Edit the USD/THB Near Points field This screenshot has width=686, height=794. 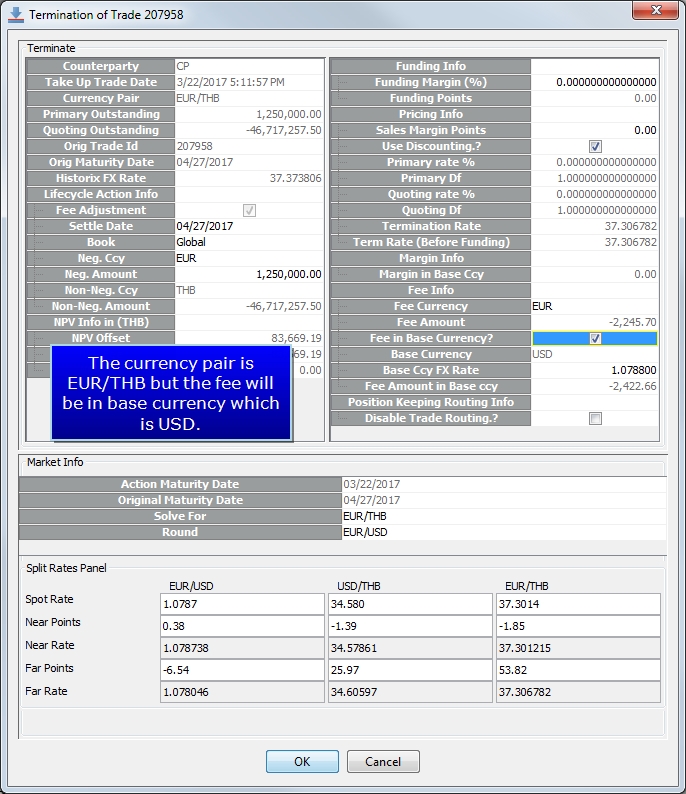[410, 626]
